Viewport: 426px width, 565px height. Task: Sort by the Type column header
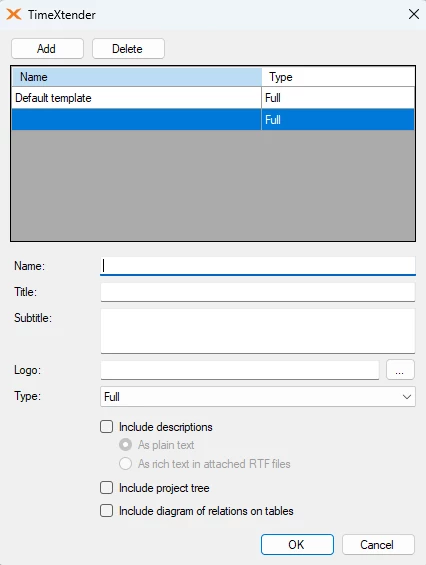click(338, 77)
